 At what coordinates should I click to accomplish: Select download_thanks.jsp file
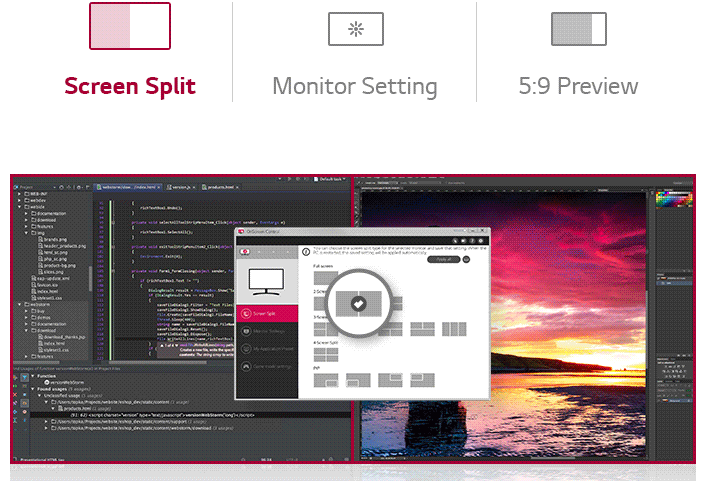pyautogui.click(x=61, y=337)
